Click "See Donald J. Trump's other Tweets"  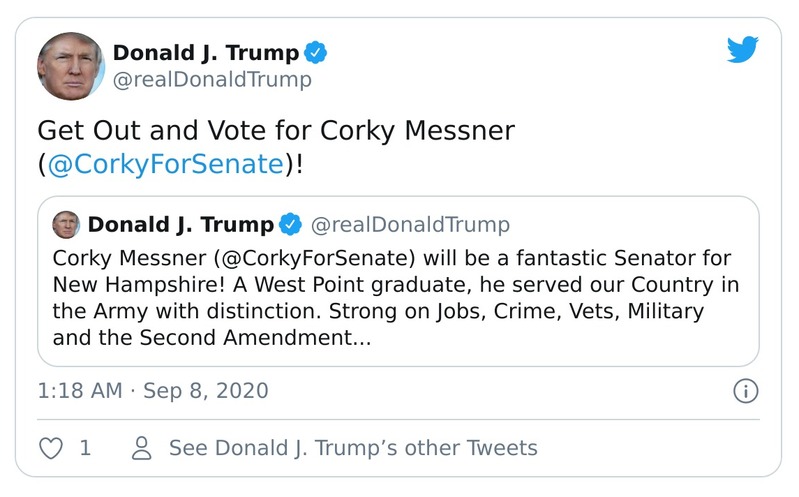click(x=353, y=448)
